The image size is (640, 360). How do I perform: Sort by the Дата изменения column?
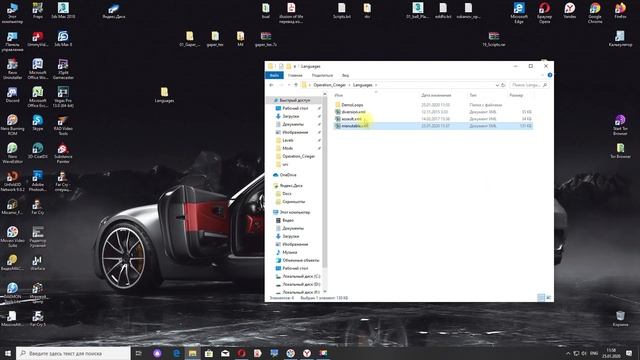436,95
